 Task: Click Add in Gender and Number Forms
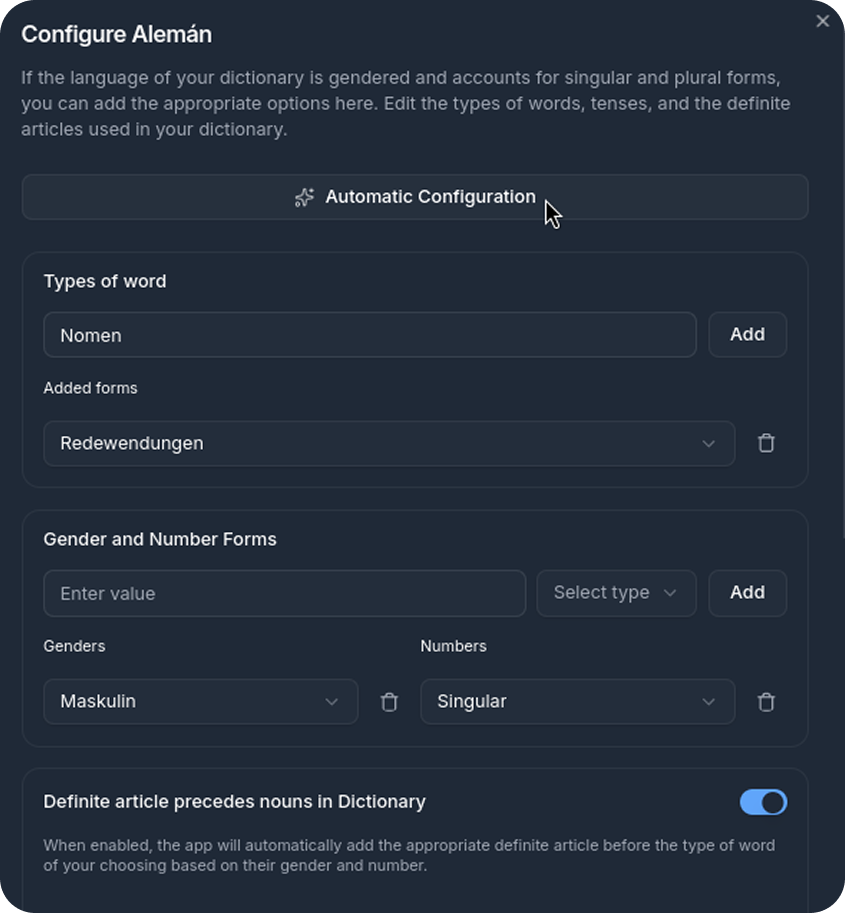coord(747,592)
